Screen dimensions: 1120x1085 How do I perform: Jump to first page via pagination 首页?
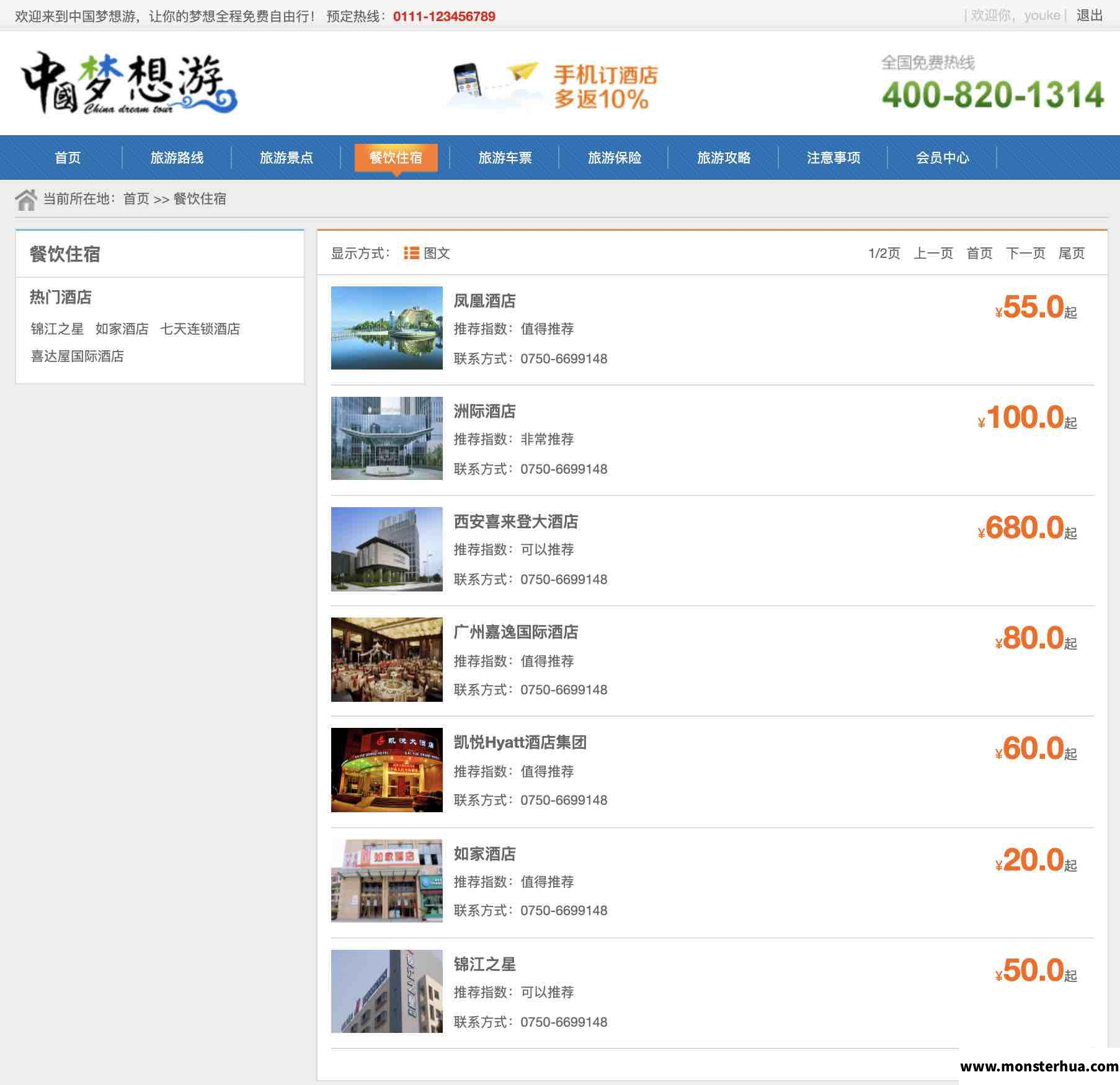point(980,253)
